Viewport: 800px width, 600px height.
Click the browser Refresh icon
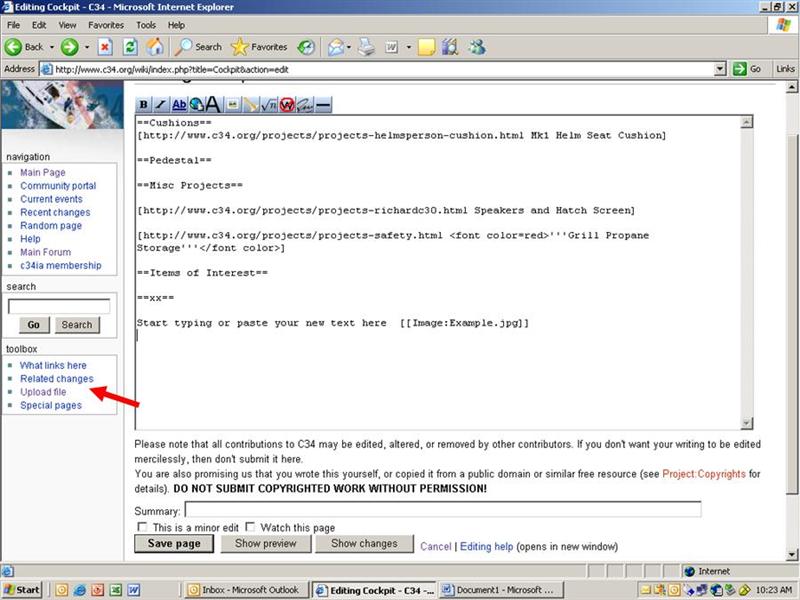(130, 47)
